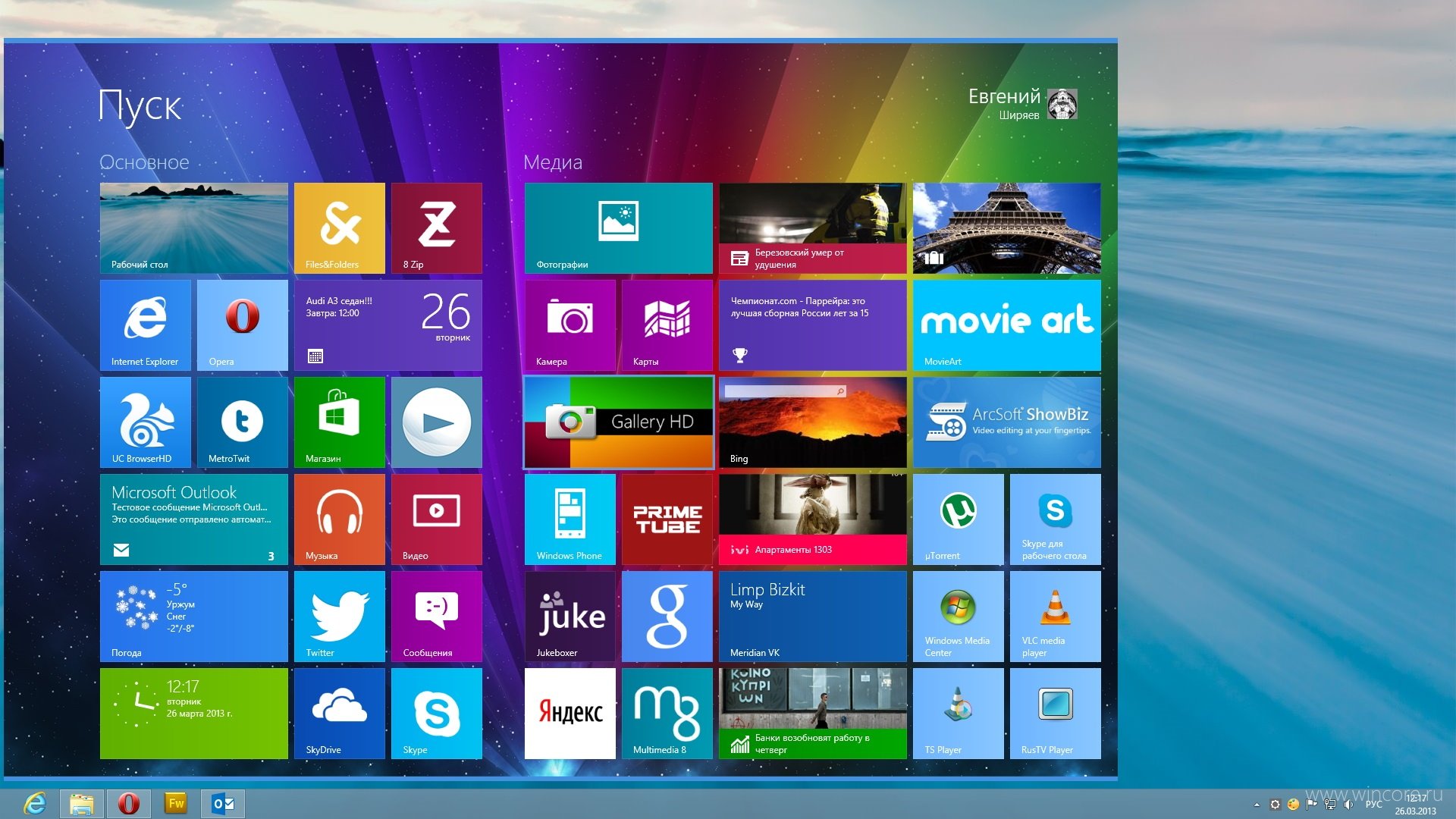Open the Сообщения messaging tile

[x=436, y=617]
